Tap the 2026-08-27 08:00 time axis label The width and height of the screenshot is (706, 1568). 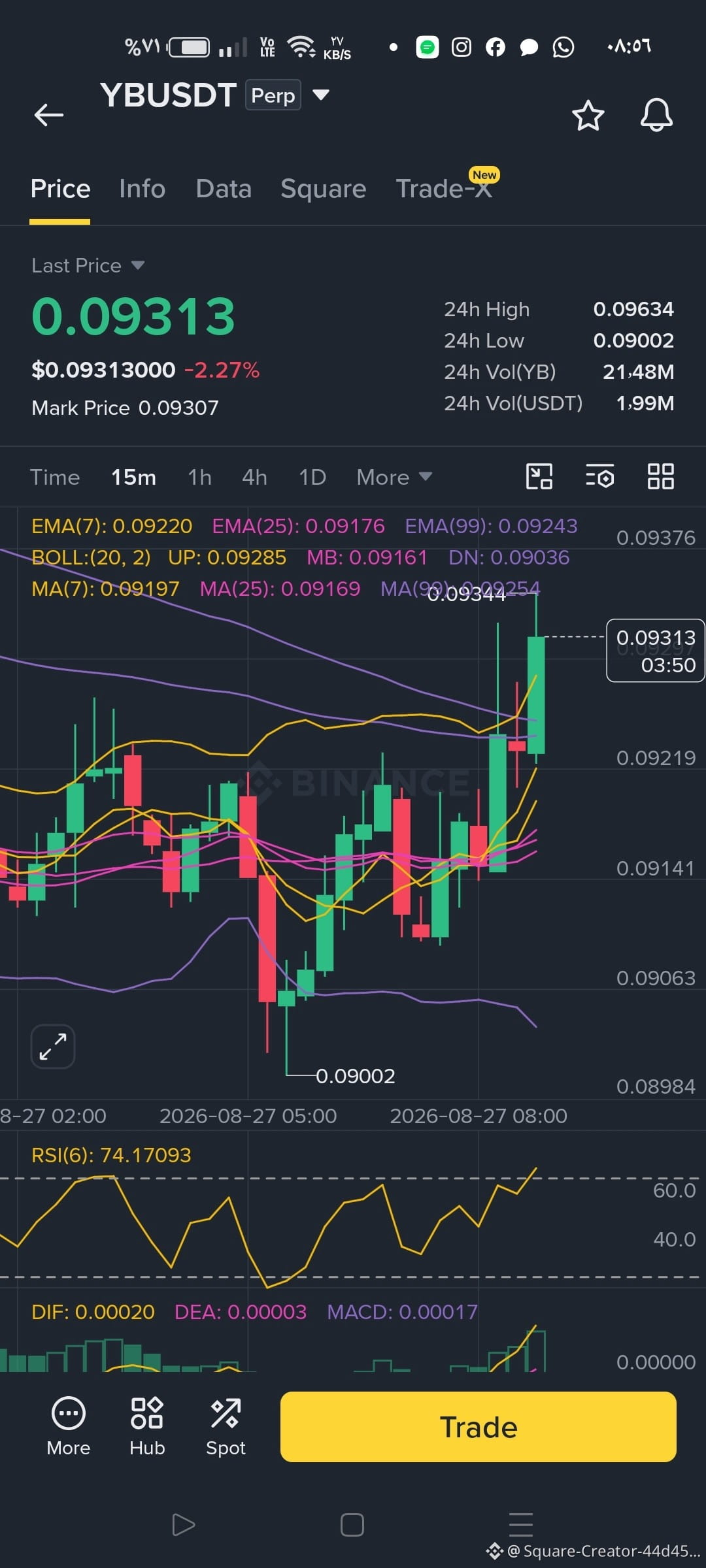(479, 1116)
